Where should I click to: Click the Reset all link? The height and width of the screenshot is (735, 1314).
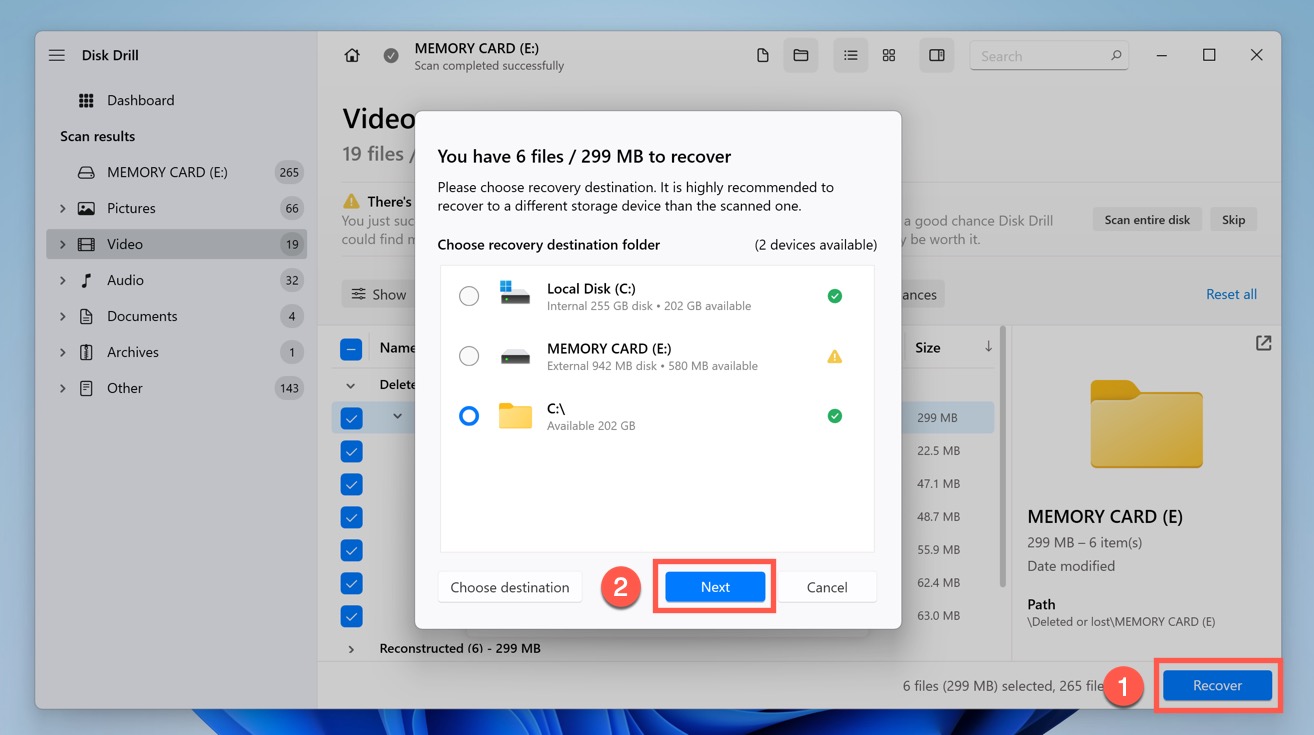pos(1231,294)
